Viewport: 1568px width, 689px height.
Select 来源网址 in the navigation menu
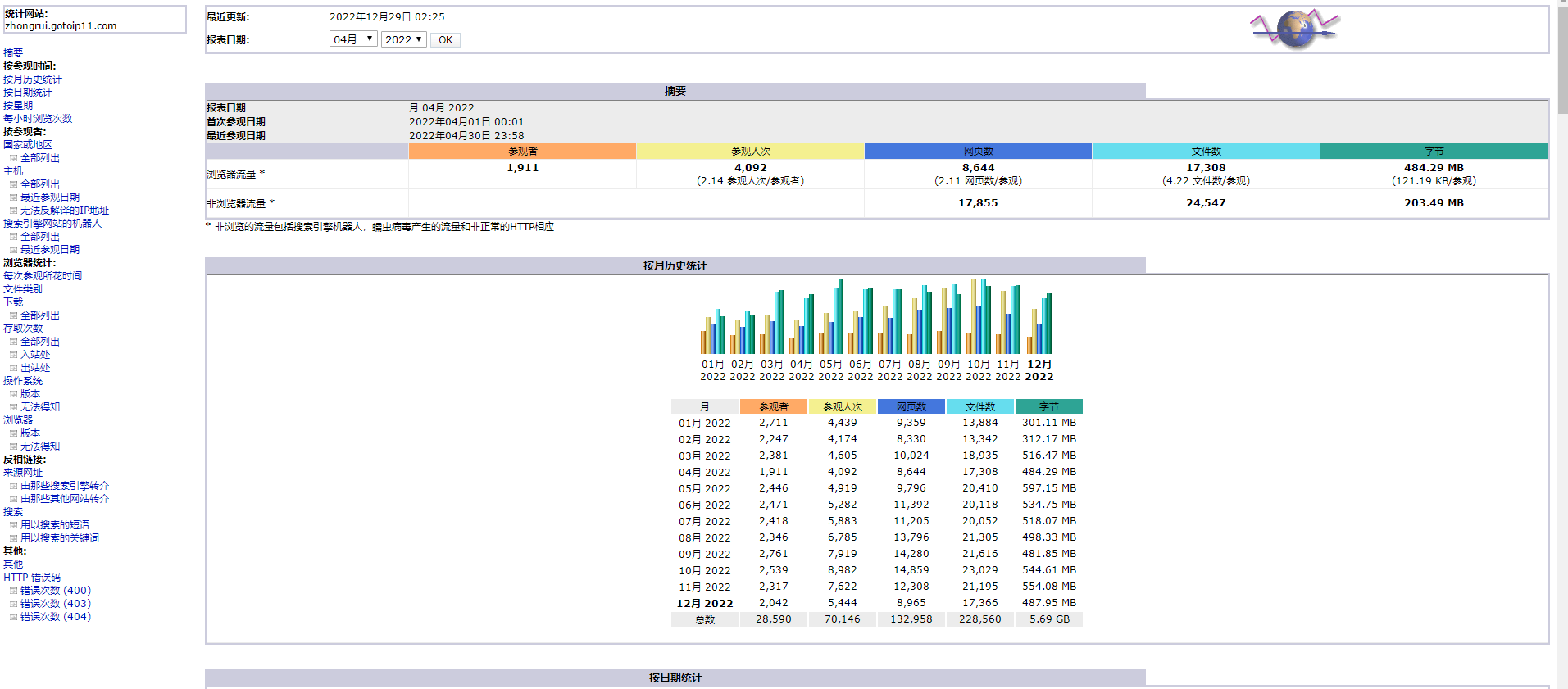point(23,473)
